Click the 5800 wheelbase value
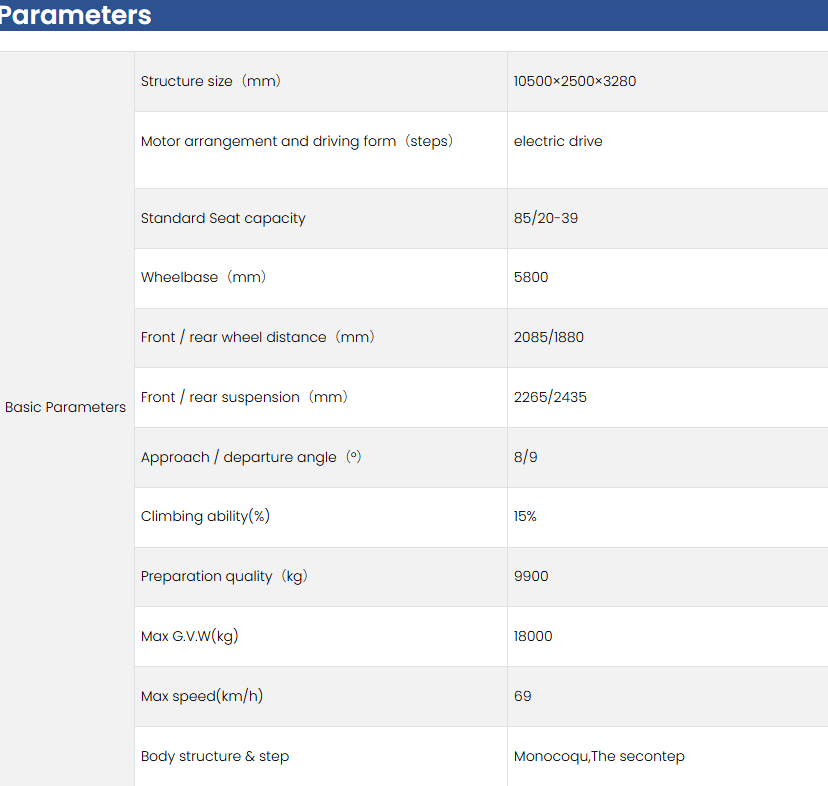This screenshot has height=786, width=828. click(x=531, y=277)
